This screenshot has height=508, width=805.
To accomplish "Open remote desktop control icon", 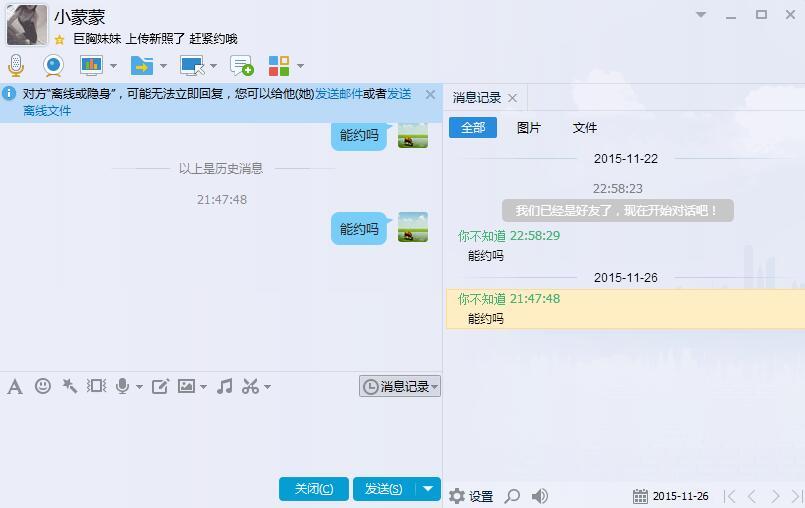I will pyautogui.click(x=192, y=66).
